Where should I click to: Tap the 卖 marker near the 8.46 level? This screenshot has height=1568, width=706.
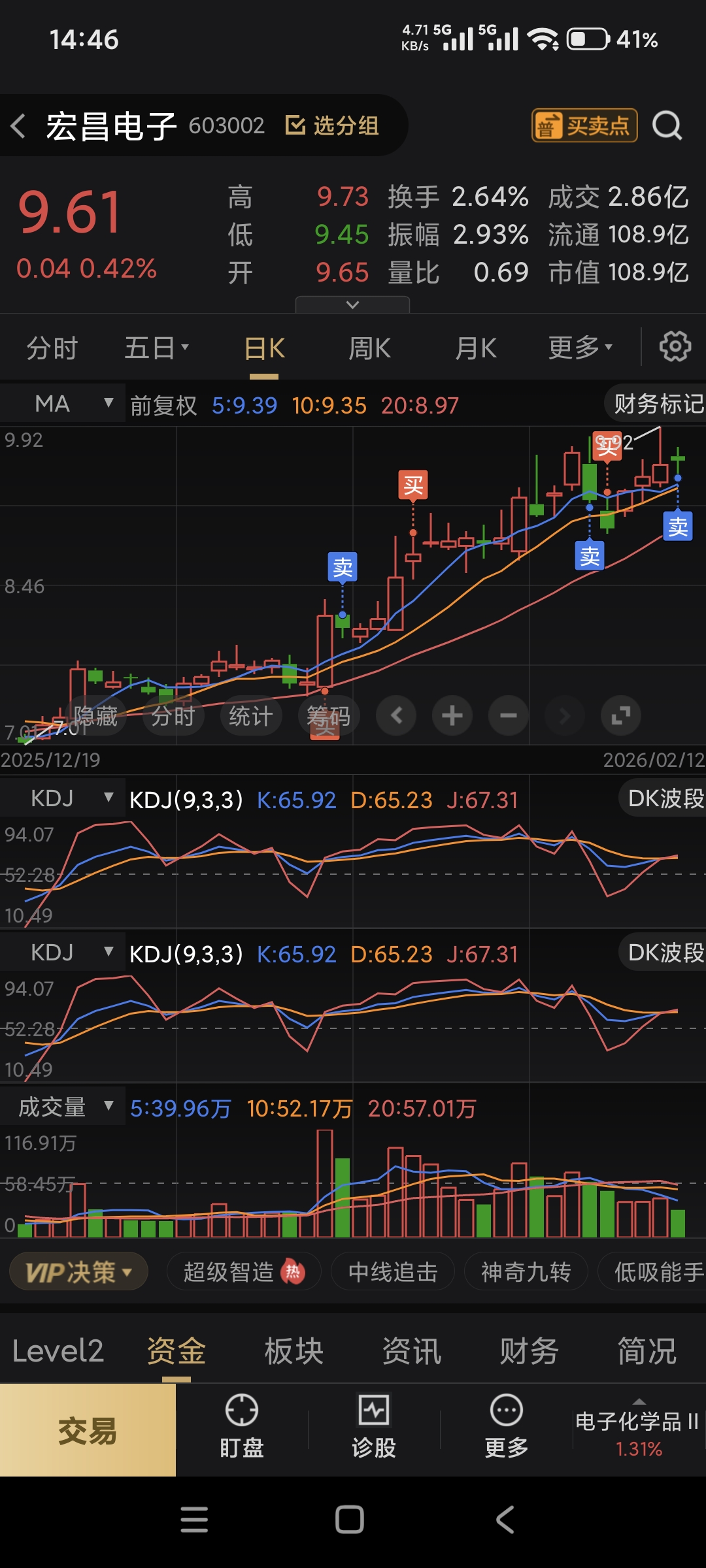[x=343, y=567]
